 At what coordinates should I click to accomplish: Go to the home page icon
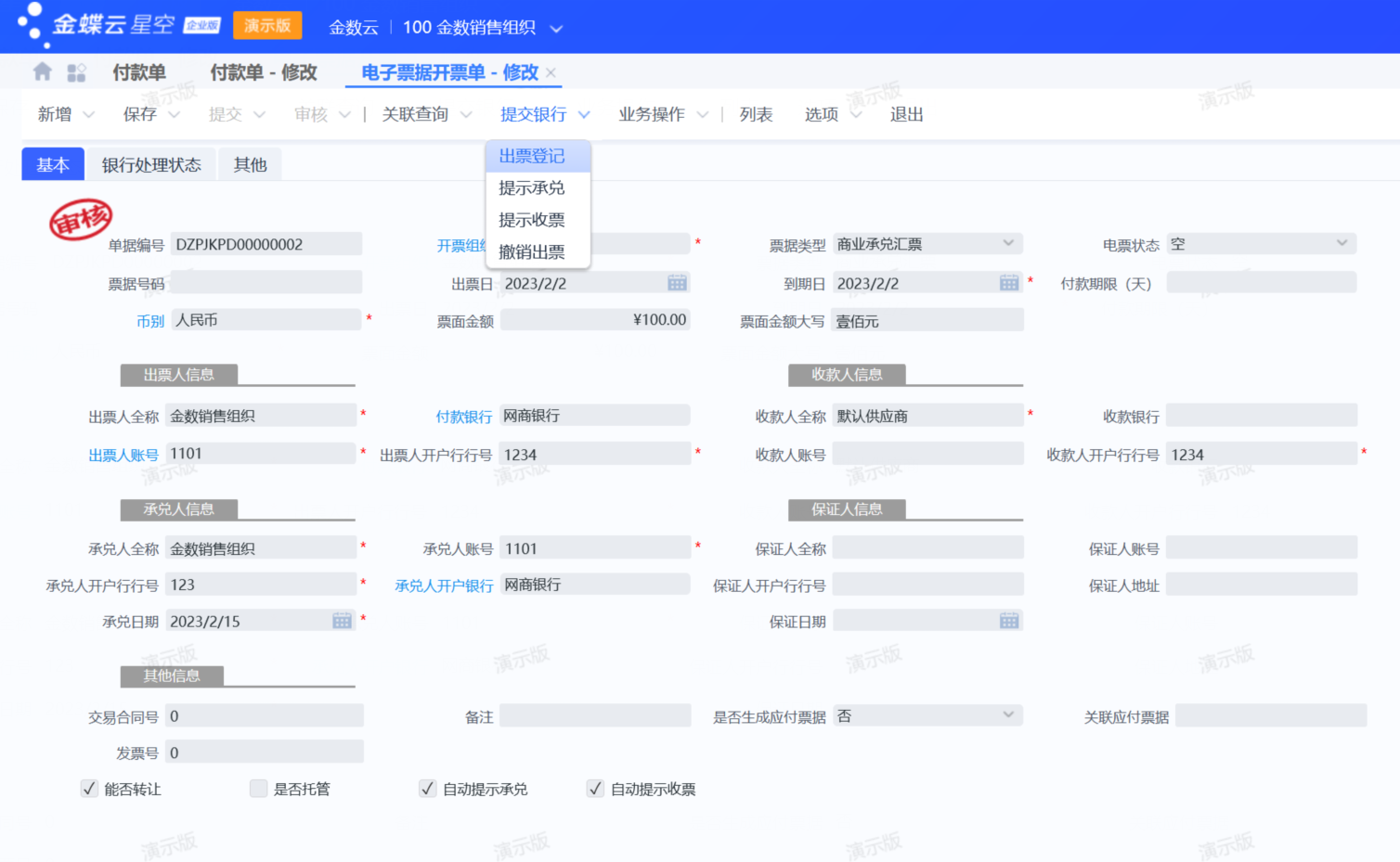pyautogui.click(x=42, y=71)
